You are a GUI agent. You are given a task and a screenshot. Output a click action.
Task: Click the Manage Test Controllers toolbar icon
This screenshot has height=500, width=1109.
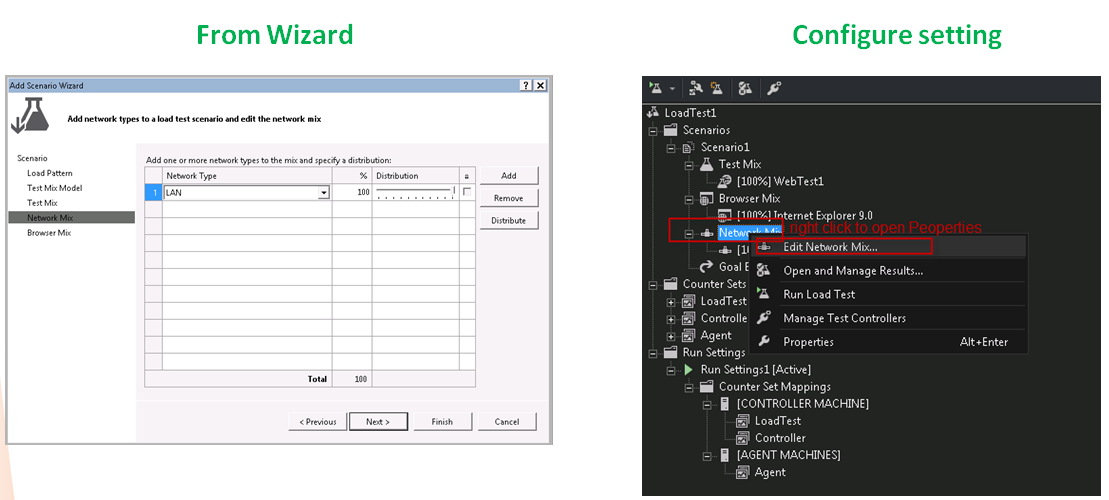tap(774, 88)
